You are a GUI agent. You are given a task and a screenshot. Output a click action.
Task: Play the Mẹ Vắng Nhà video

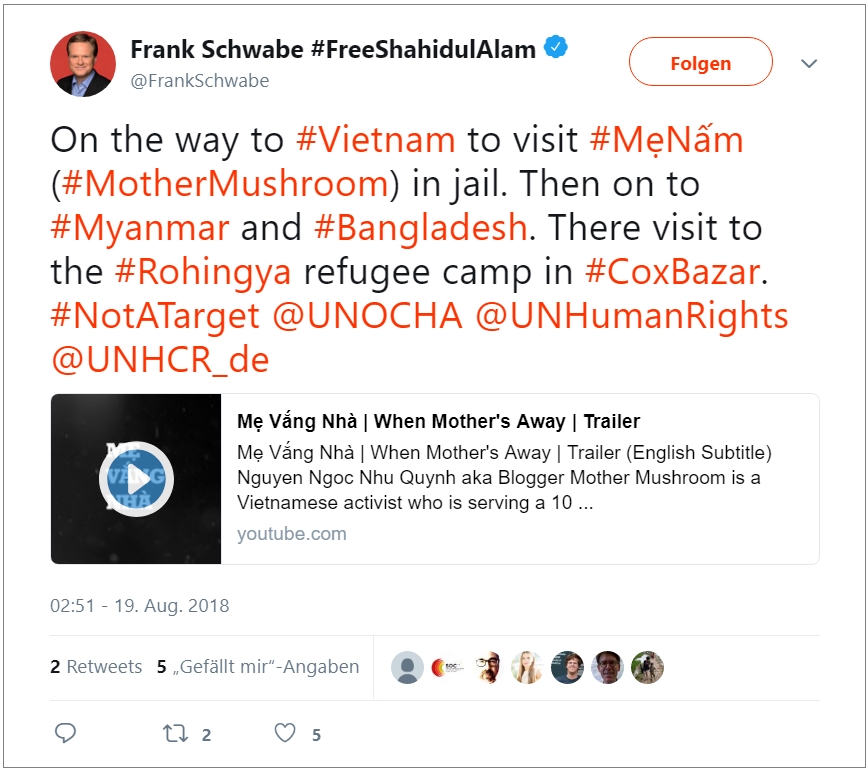pyautogui.click(x=136, y=478)
